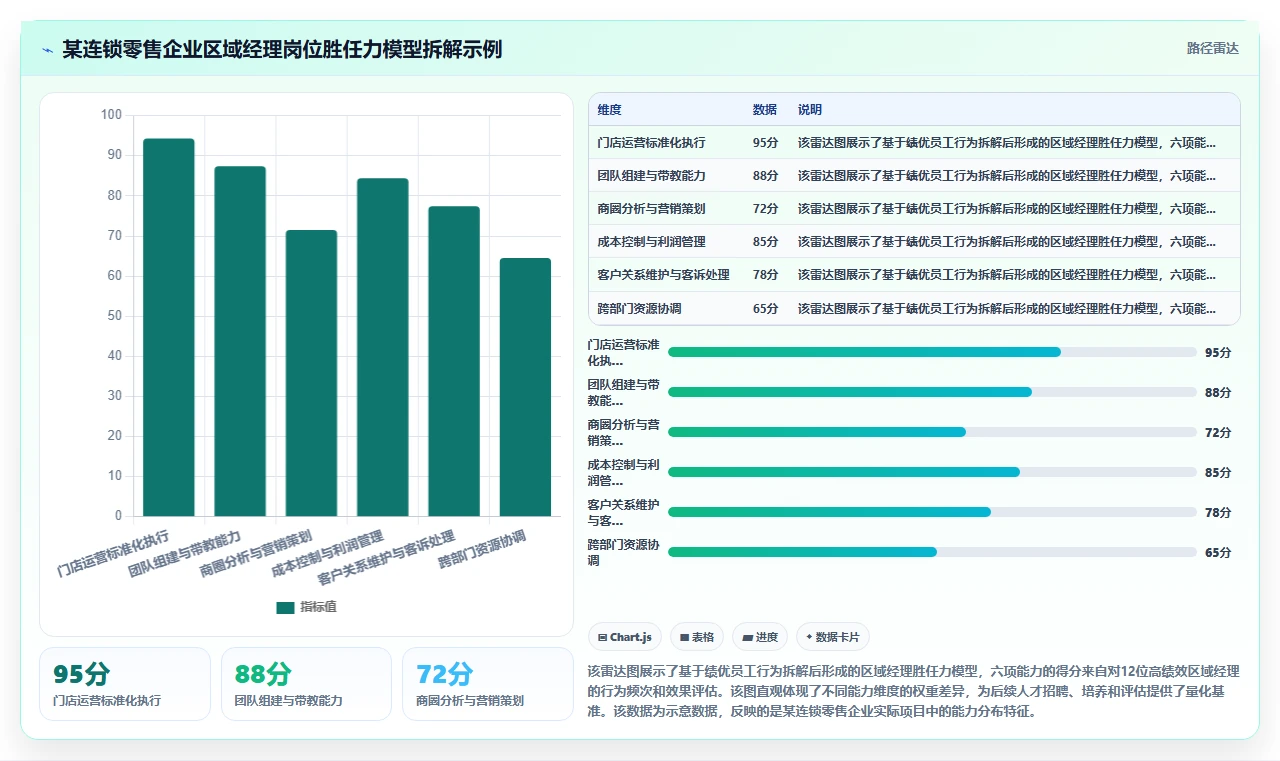Click the 团队组建与带教能力 bar in chart
Viewport: 1280px width, 761px height.
(x=240, y=342)
